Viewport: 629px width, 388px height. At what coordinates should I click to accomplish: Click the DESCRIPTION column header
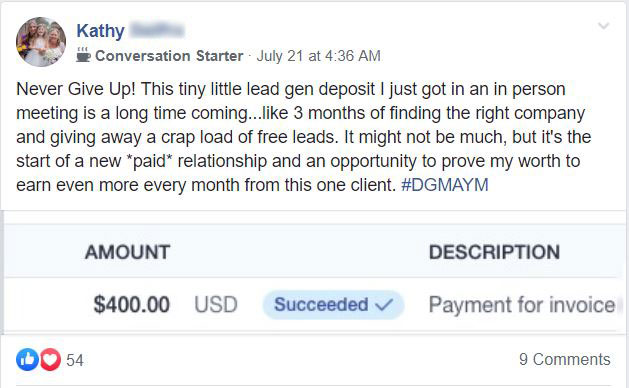(494, 252)
